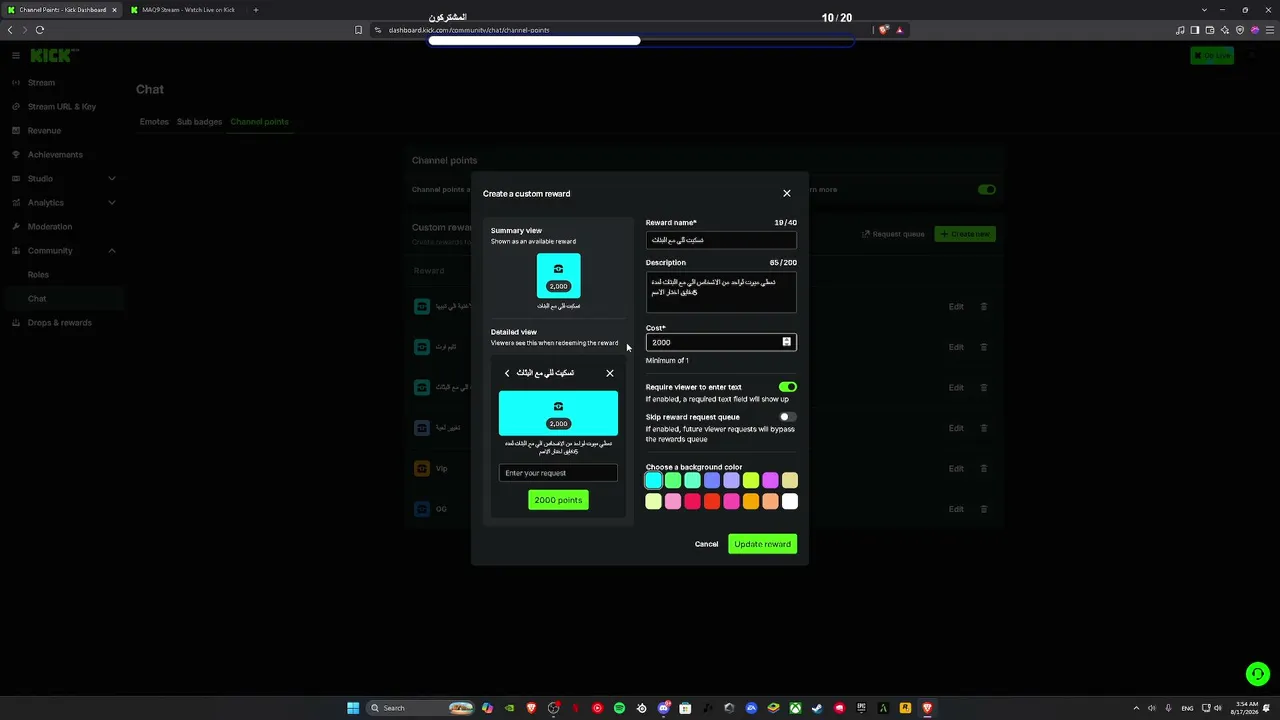Click the 2000 points preview button
Image resolution: width=1280 pixels, height=720 pixels.
coord(558,500)
